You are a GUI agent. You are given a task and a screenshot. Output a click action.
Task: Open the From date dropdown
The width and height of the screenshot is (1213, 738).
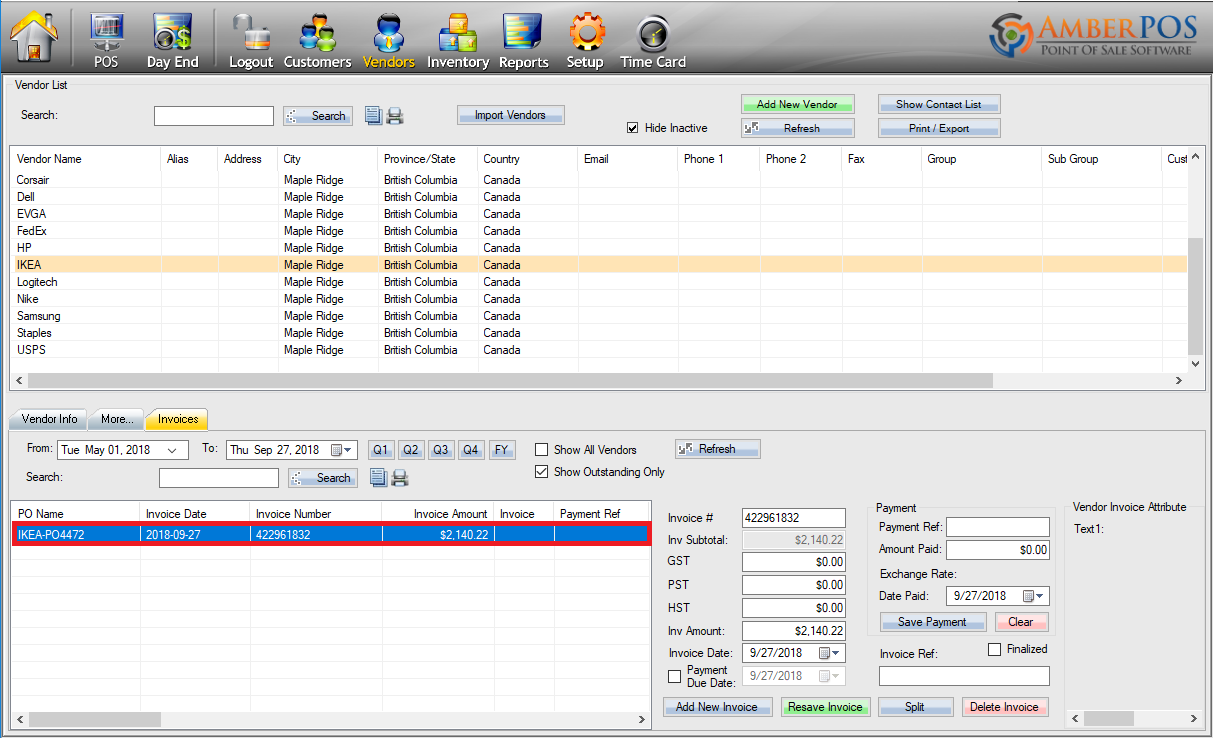pyautogui.click(x=173, y=450)
